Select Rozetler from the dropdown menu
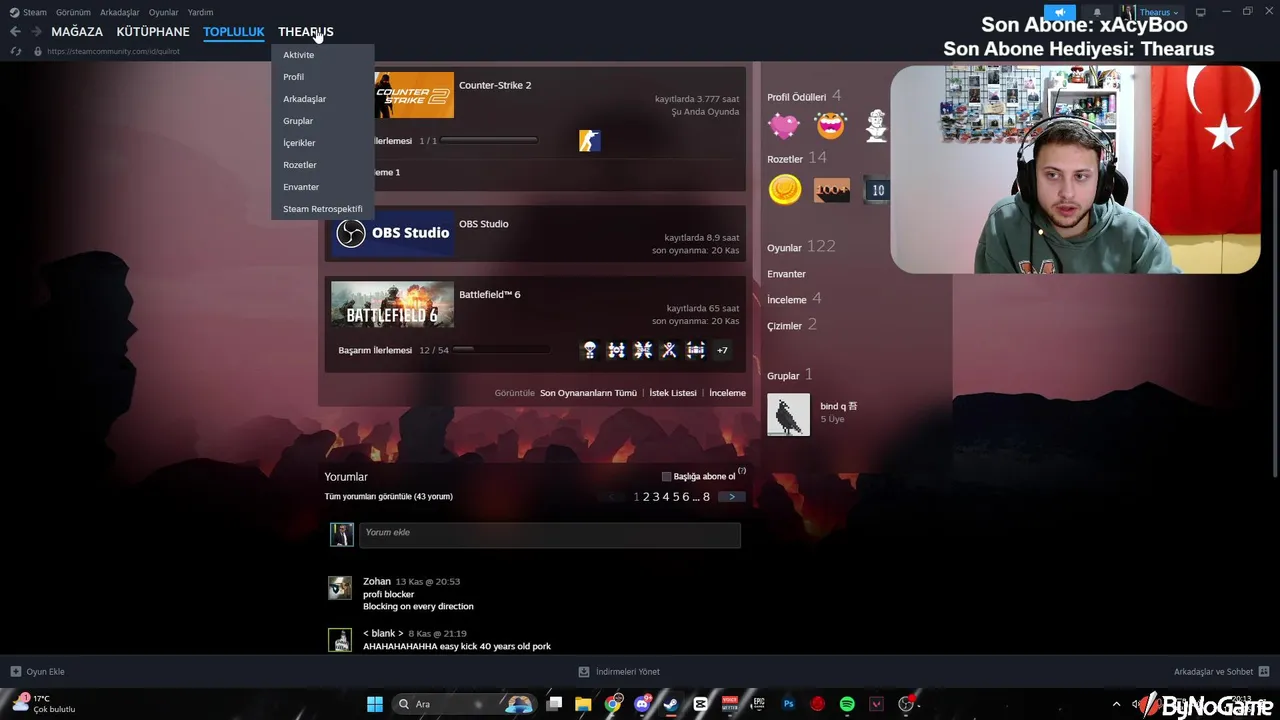This screenshot has width=1280, height=720. (x=299, y=165)
